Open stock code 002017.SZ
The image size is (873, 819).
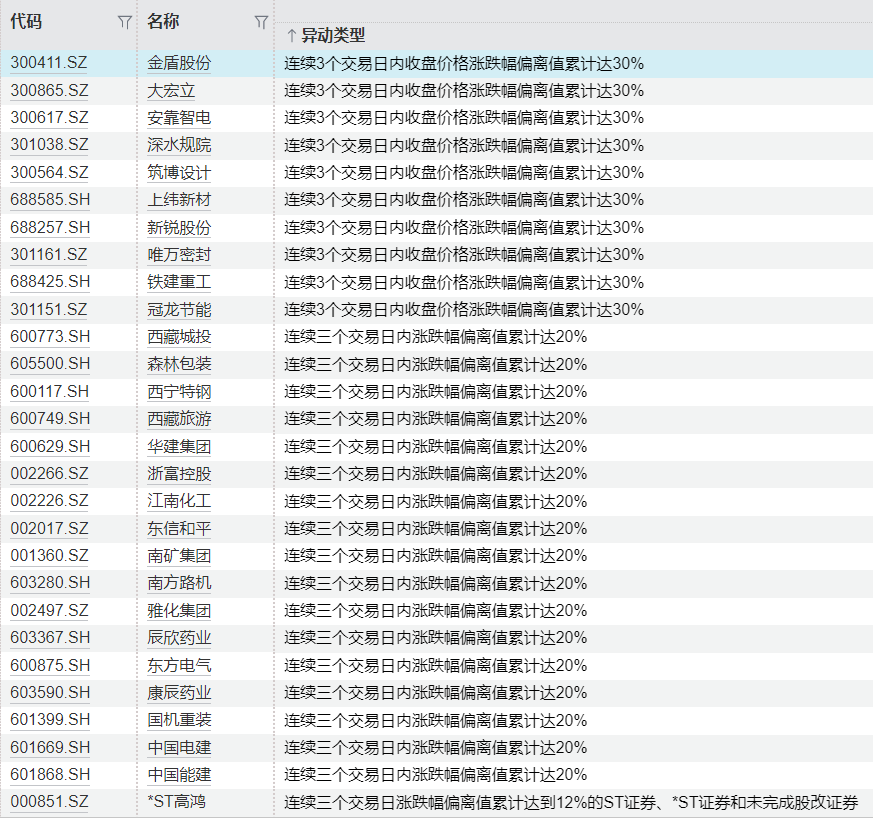(x=50, y=528)
